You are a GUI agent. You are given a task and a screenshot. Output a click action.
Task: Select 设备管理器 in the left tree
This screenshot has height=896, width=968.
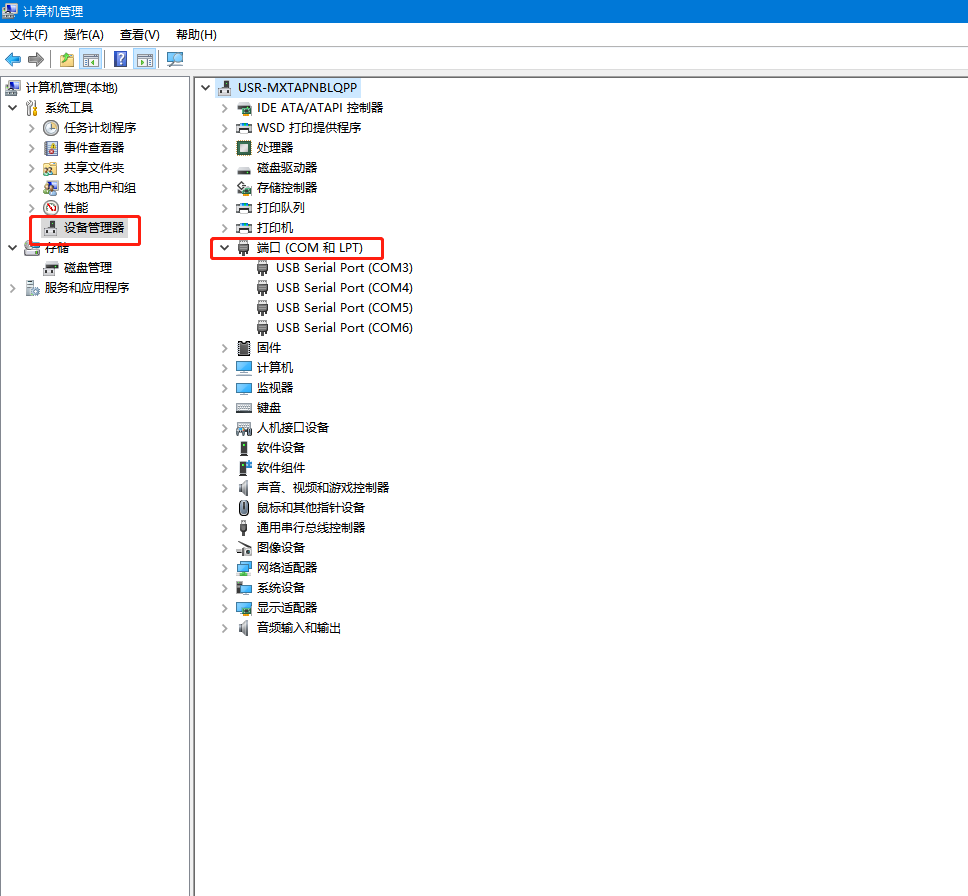coord(94,228)
